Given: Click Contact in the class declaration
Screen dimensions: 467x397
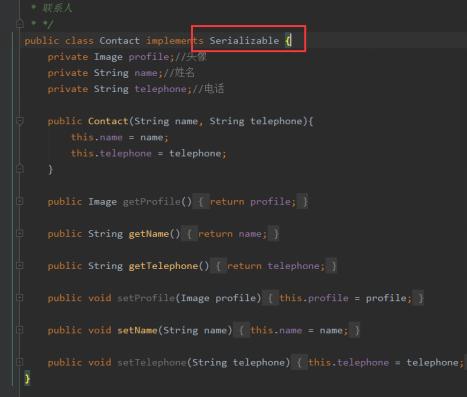Looking at the screenshot, I should click(x=119, y=41).
